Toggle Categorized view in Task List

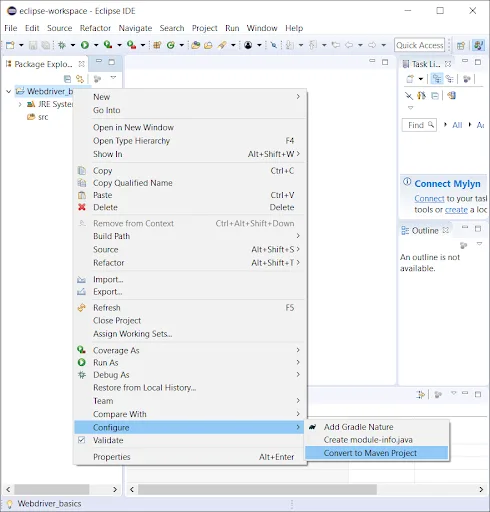tap(437, 79)
